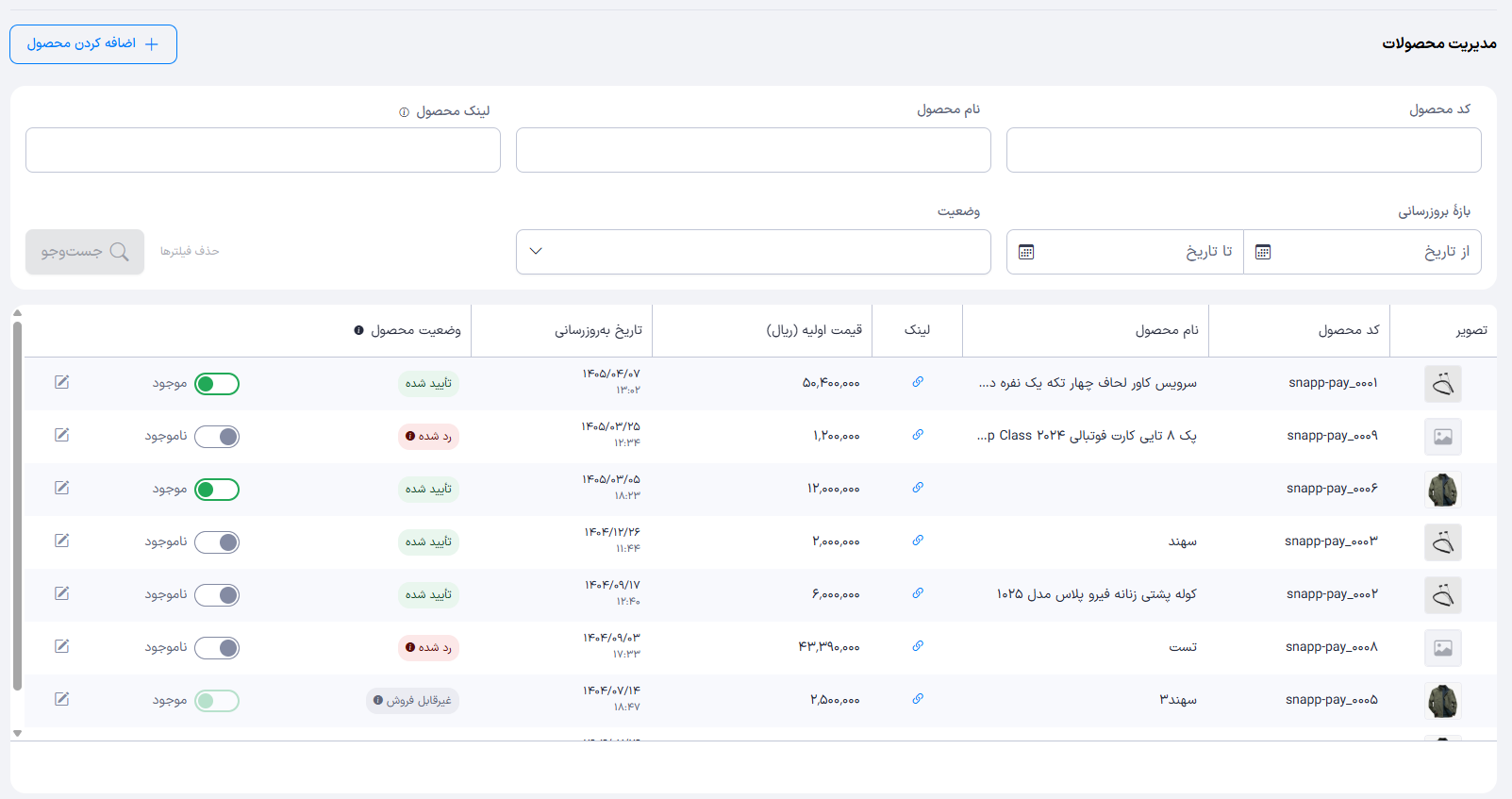Click the تأیید شده badge for snapp-pay_0001
Viewport: 1512px width, 799px height.
pos(428,384)
